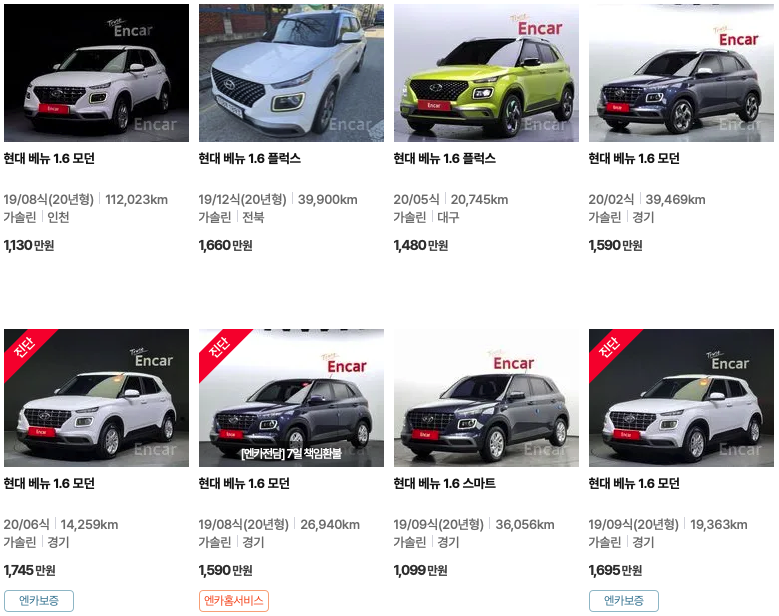Open title 현대 베뉴 1.6 스마트
This screenshot has width=779, height=616.
point(444,483)
